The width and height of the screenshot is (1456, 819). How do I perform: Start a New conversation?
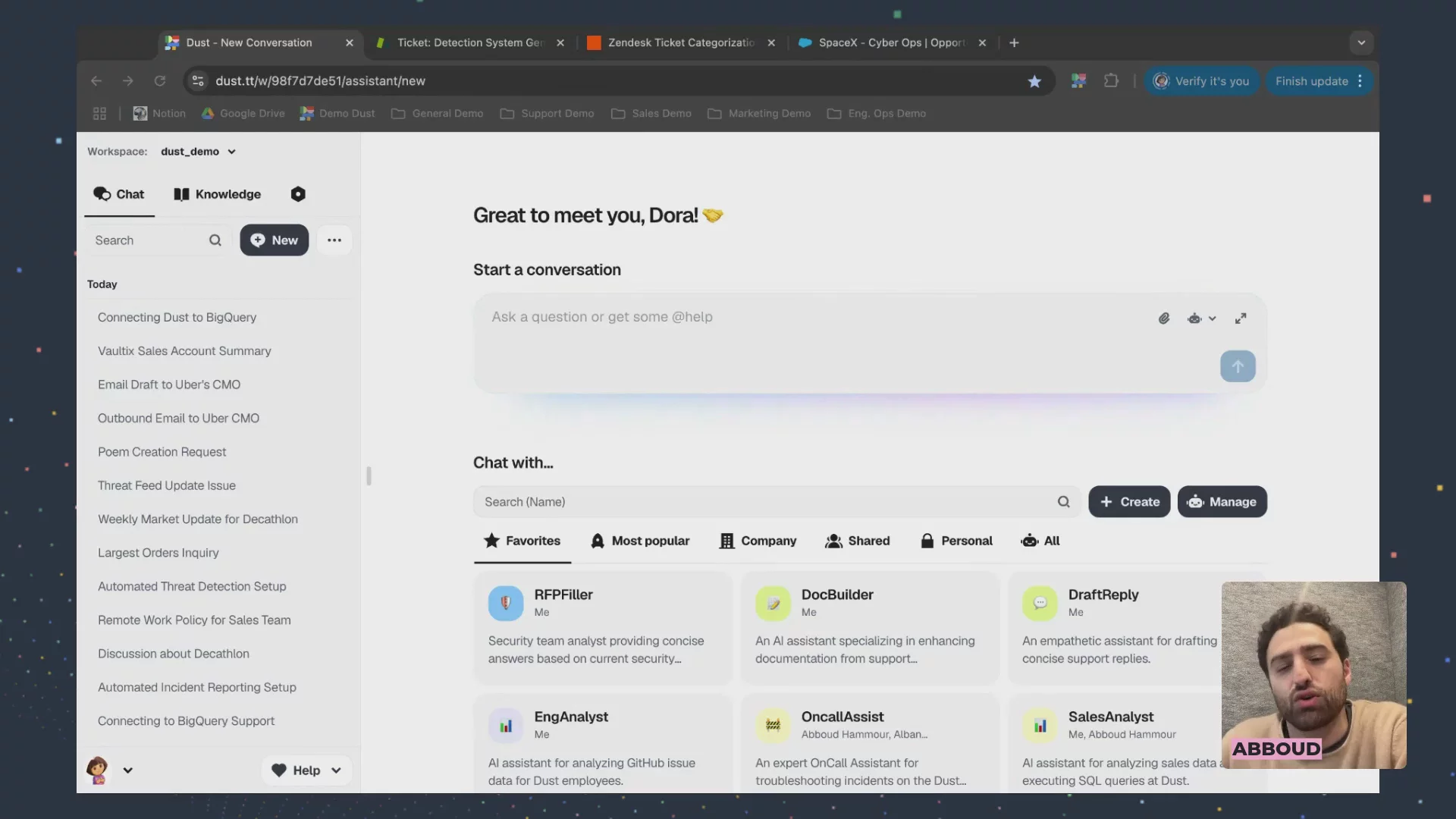click(x=275, y=240)
